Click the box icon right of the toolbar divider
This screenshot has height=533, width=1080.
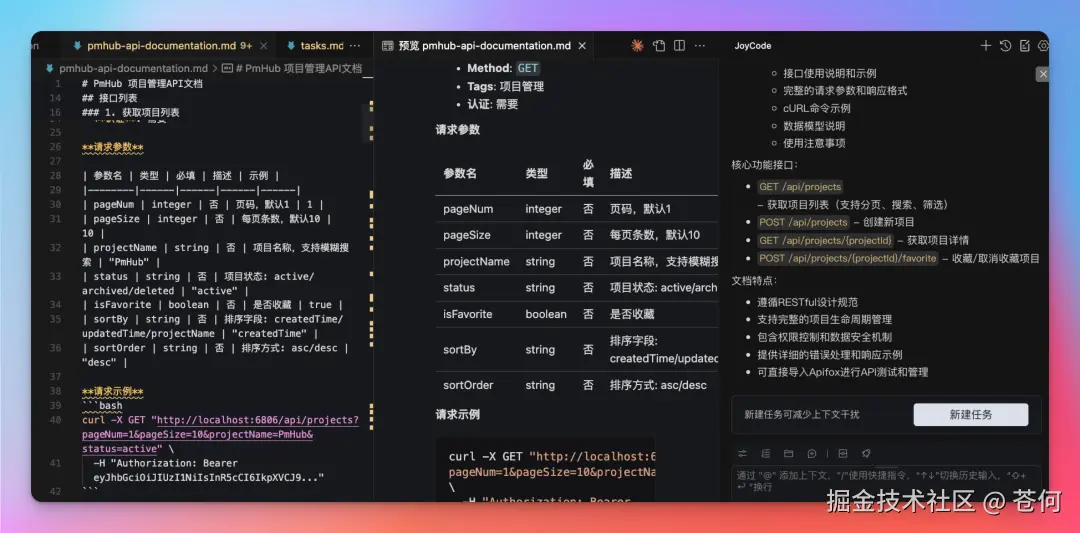point(842,453)
